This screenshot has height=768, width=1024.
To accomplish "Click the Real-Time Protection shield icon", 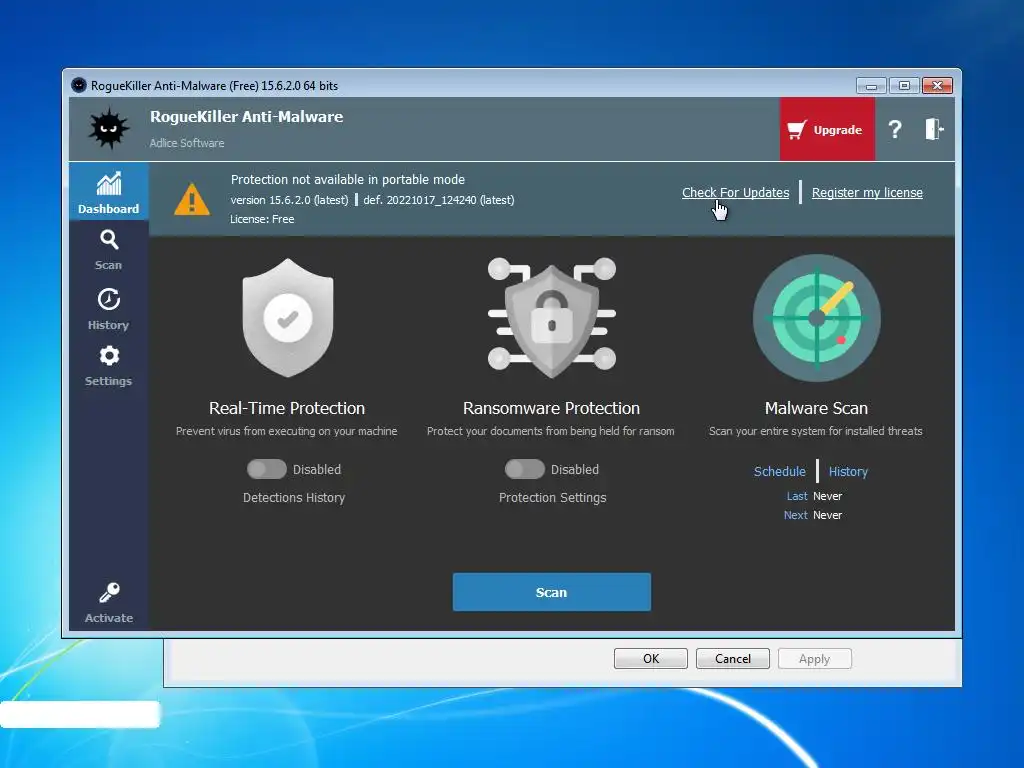I will (287, 318).
